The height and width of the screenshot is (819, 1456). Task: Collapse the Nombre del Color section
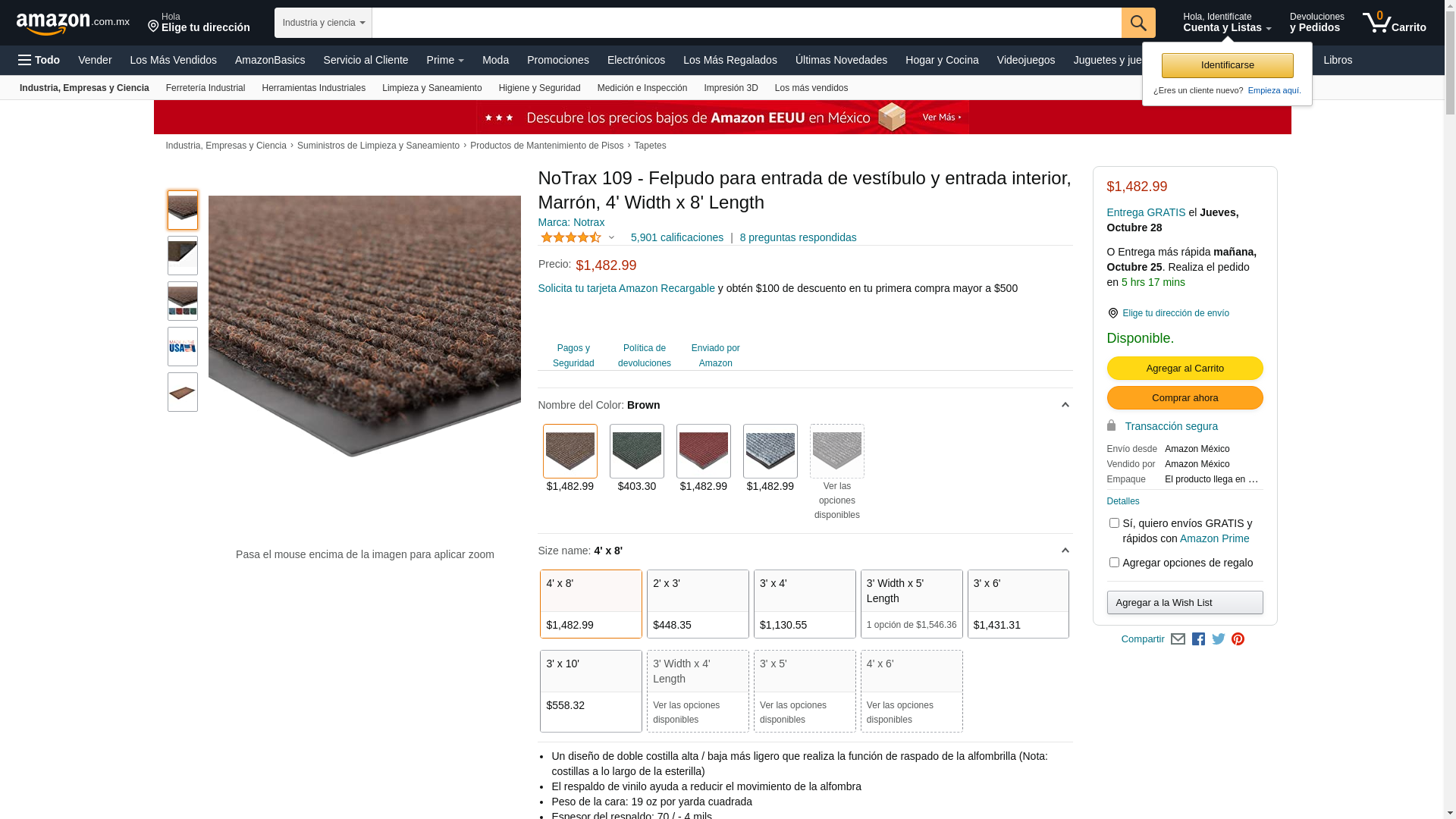(1065, 405)
